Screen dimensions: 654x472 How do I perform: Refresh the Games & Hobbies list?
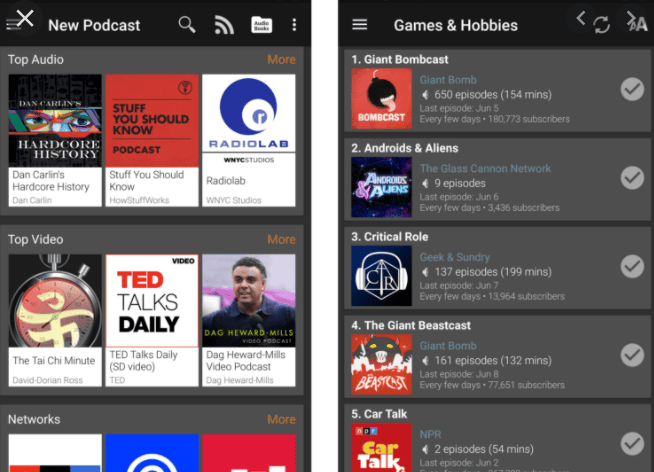tap(601, 25)
